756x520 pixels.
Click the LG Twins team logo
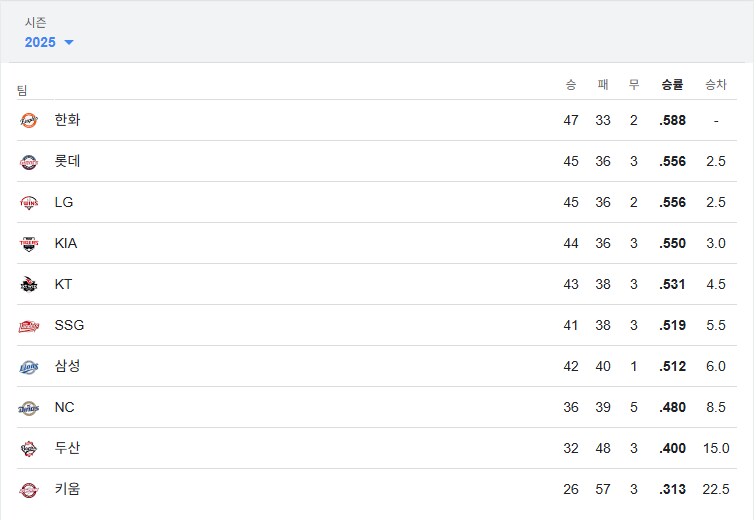[29, 203]
